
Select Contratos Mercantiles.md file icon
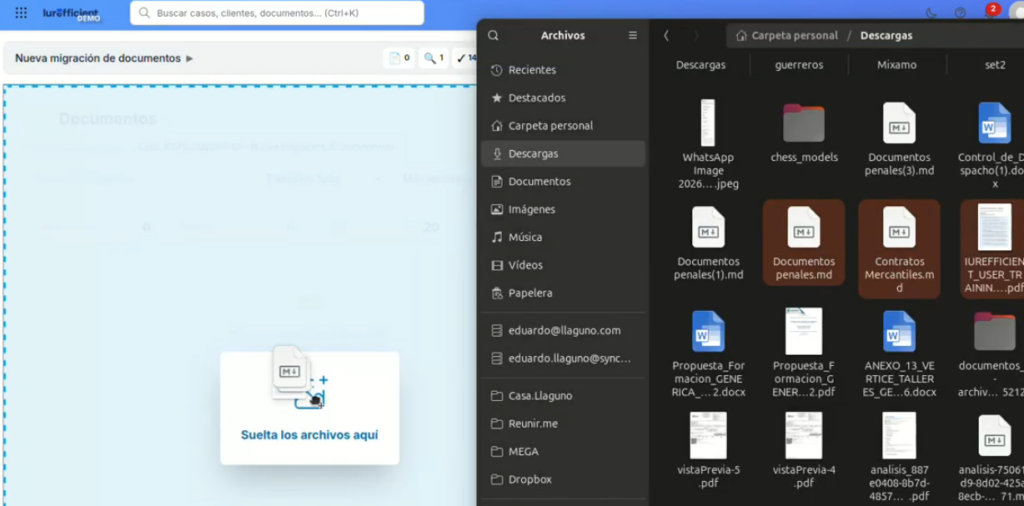click(x=899, y=227)
